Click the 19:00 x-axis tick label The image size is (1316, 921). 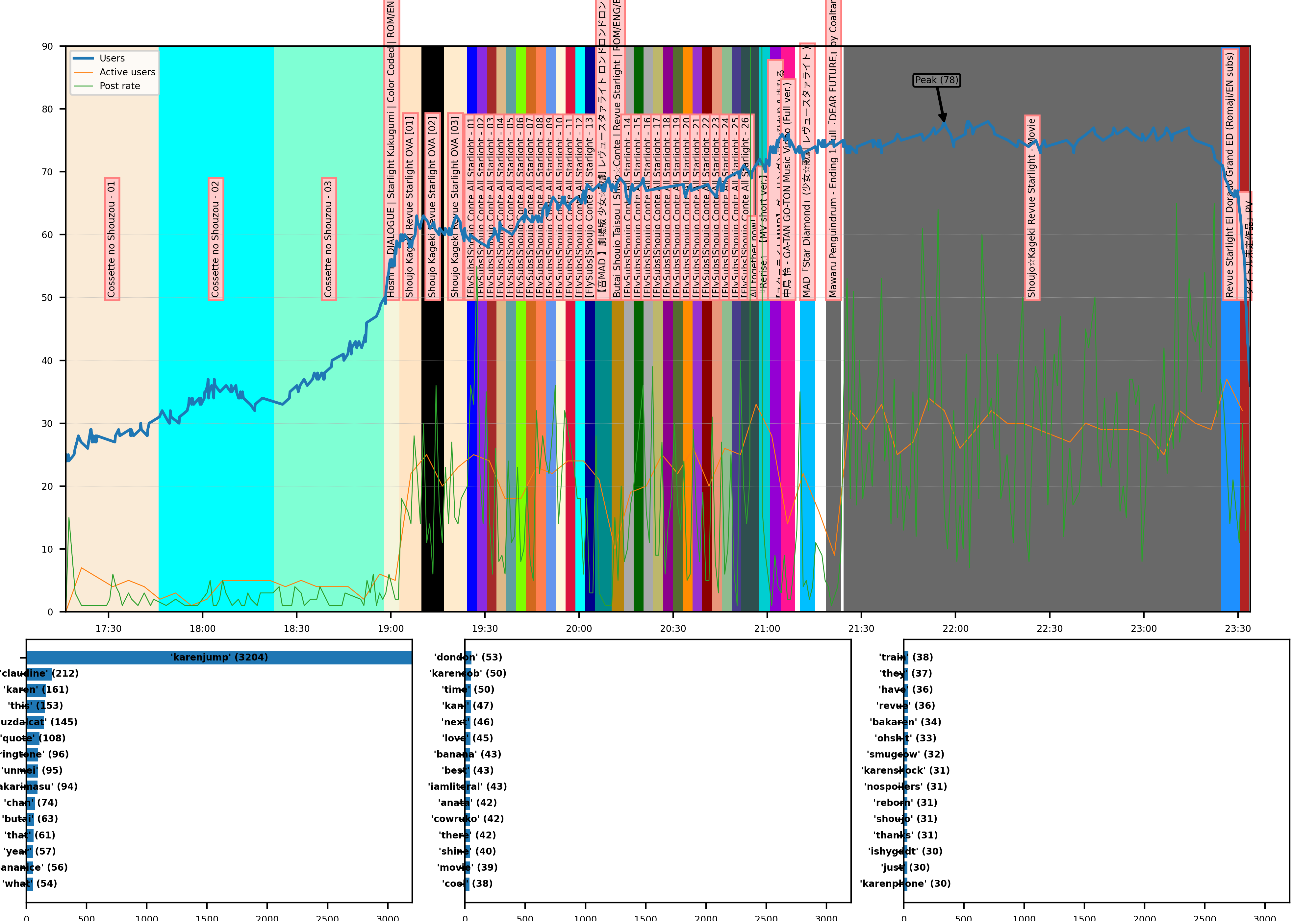coord(391,629)
